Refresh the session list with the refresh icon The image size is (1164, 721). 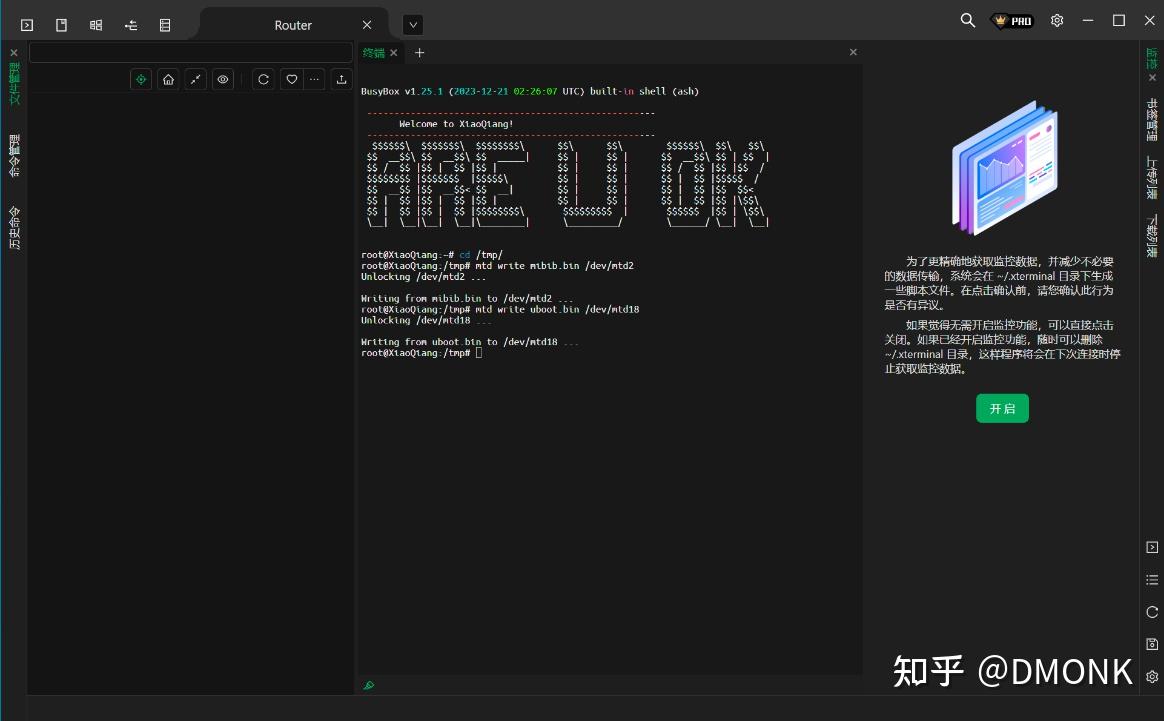point(263,79)
